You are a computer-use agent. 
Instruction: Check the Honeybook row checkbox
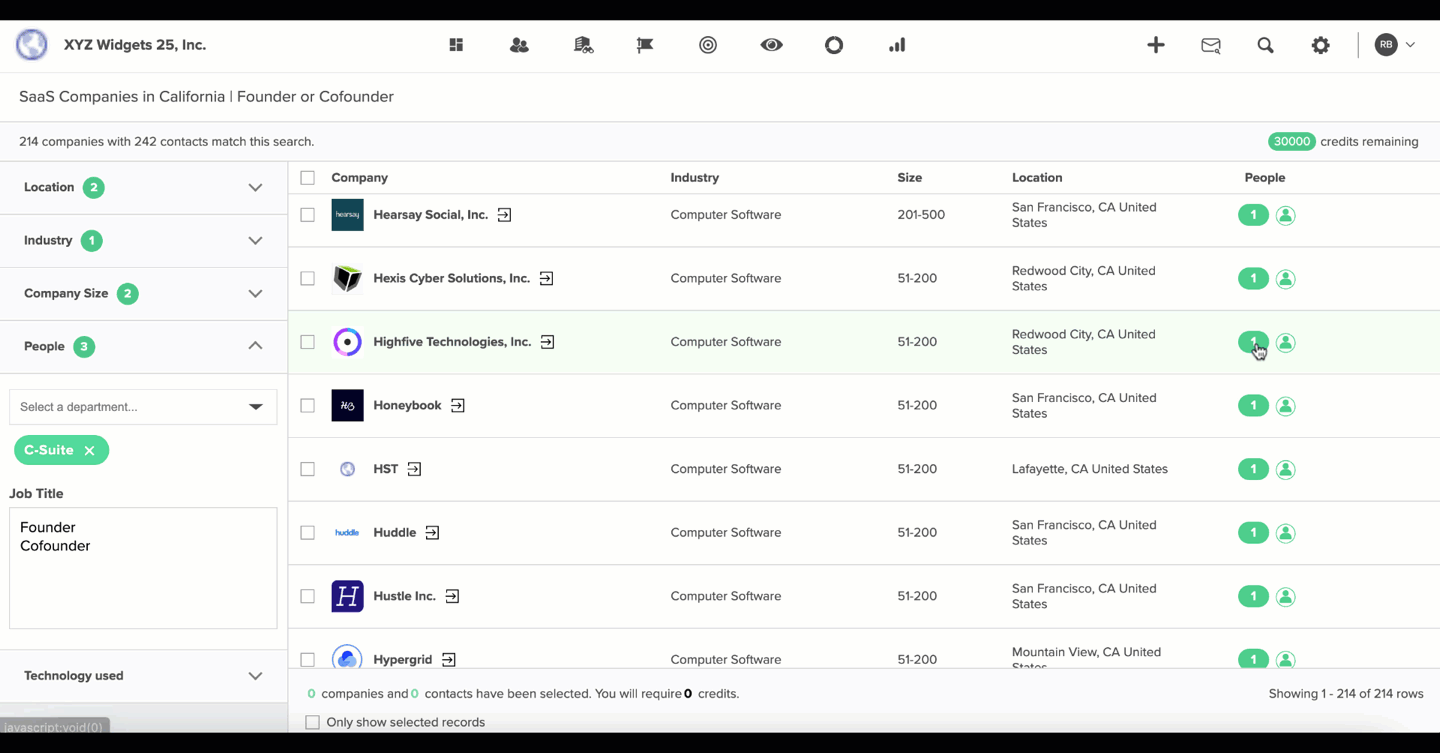pos(308,406)
